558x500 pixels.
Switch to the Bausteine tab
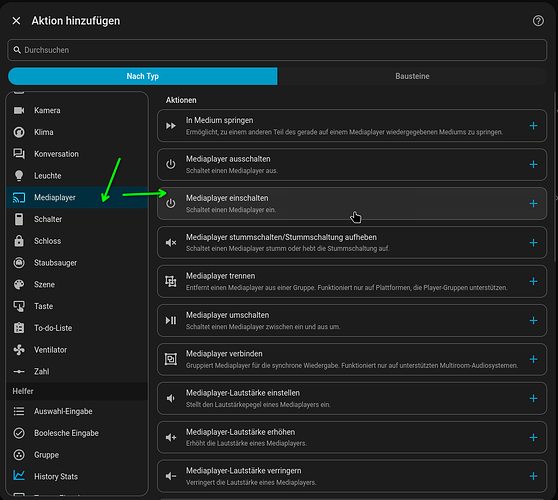[x=412, y=76]
